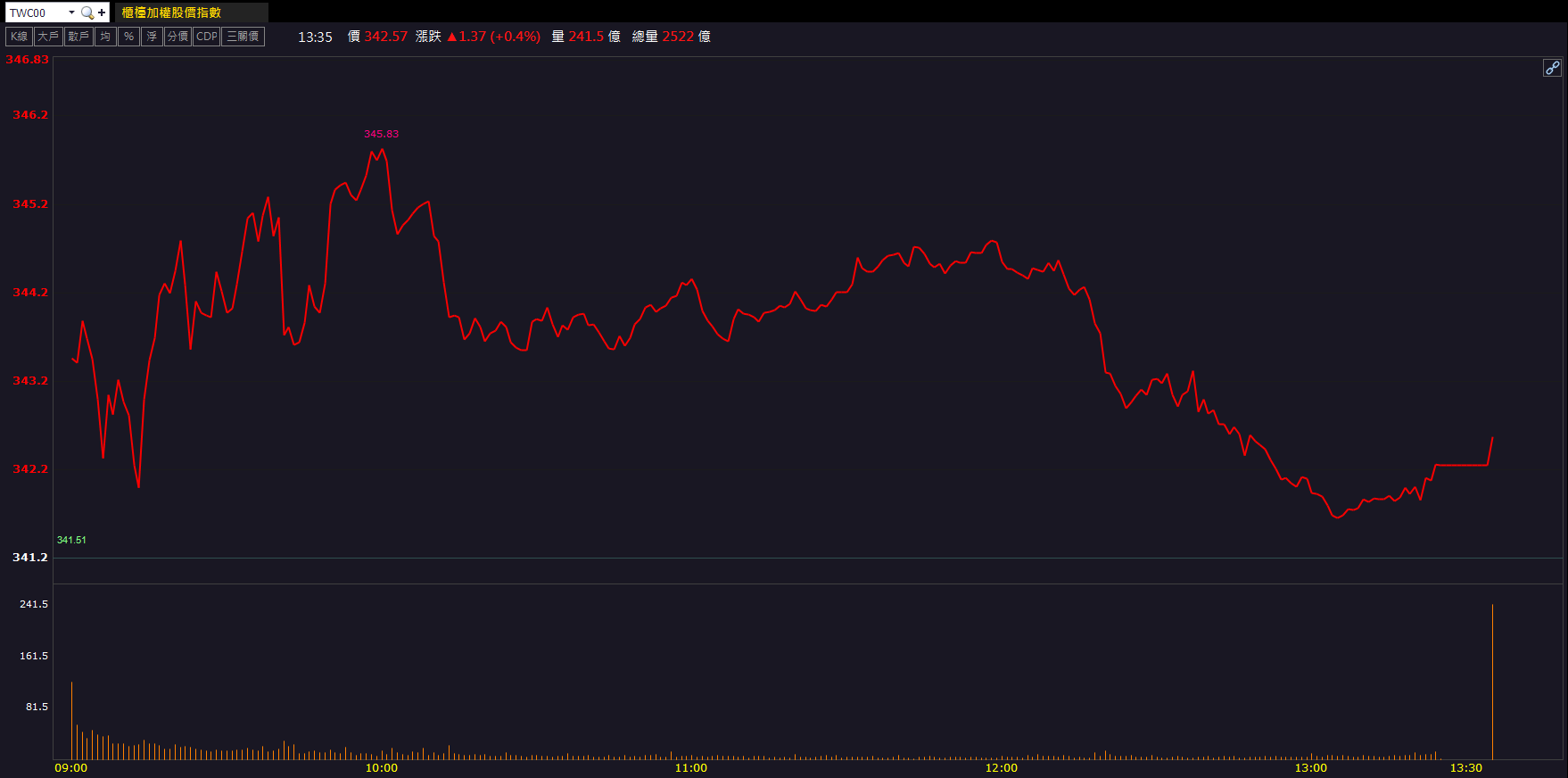Toggle the 浮 floating button
The image size is (1568, 778).
click(x=152, y=37)
